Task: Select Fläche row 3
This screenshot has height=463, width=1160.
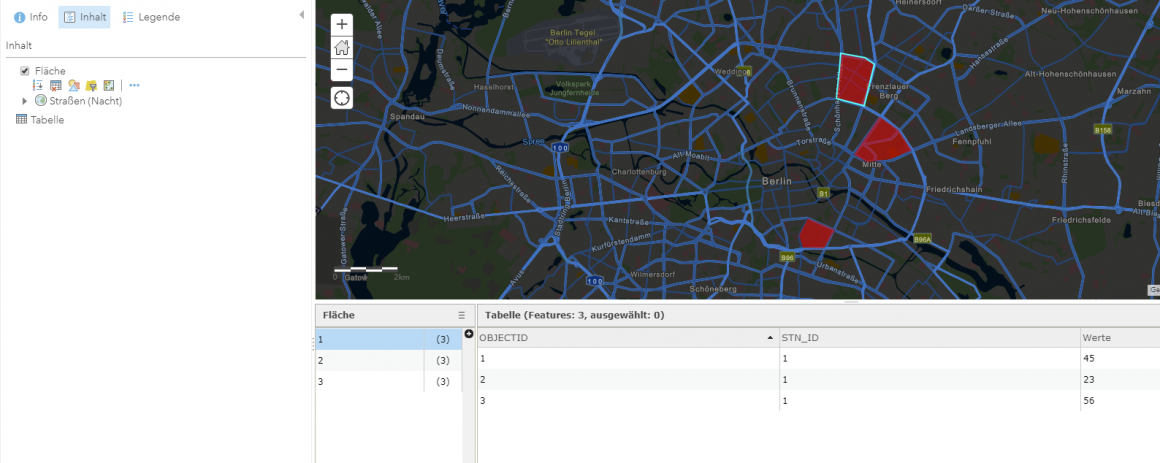Action: (389, 381)
